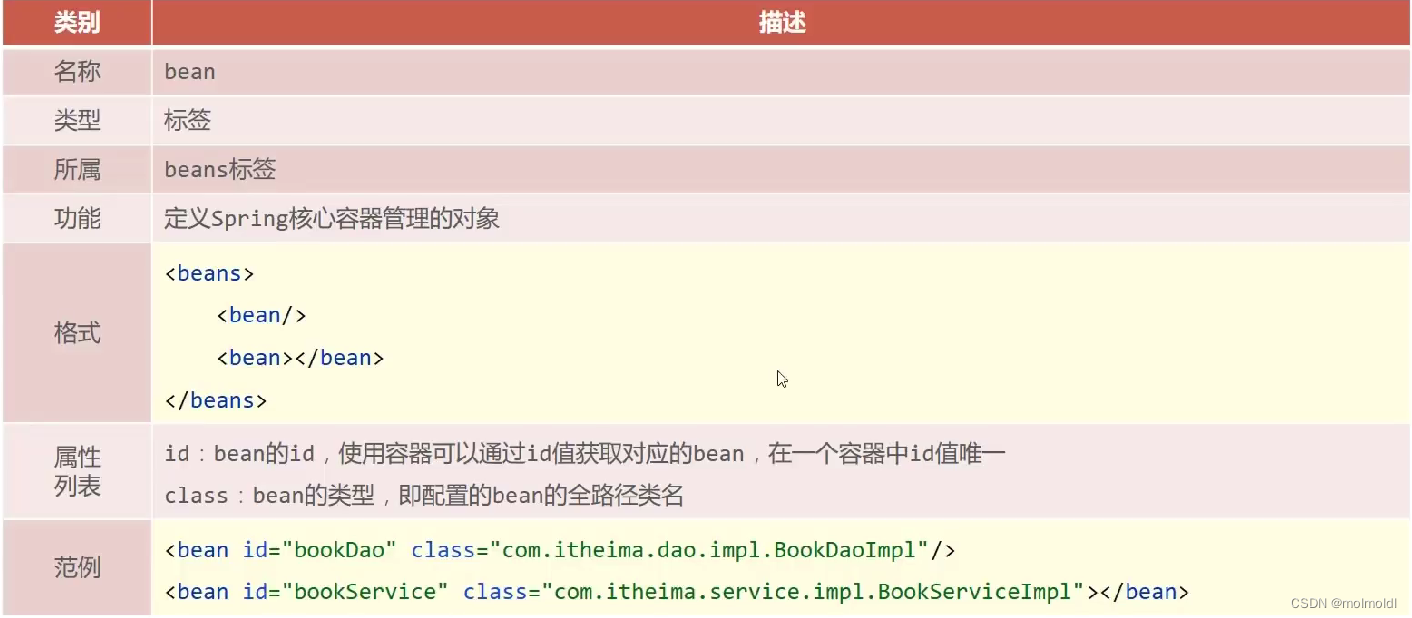Click the bookDao example bean code
The image size is (1412, 618).
click(x=560, y=548)
